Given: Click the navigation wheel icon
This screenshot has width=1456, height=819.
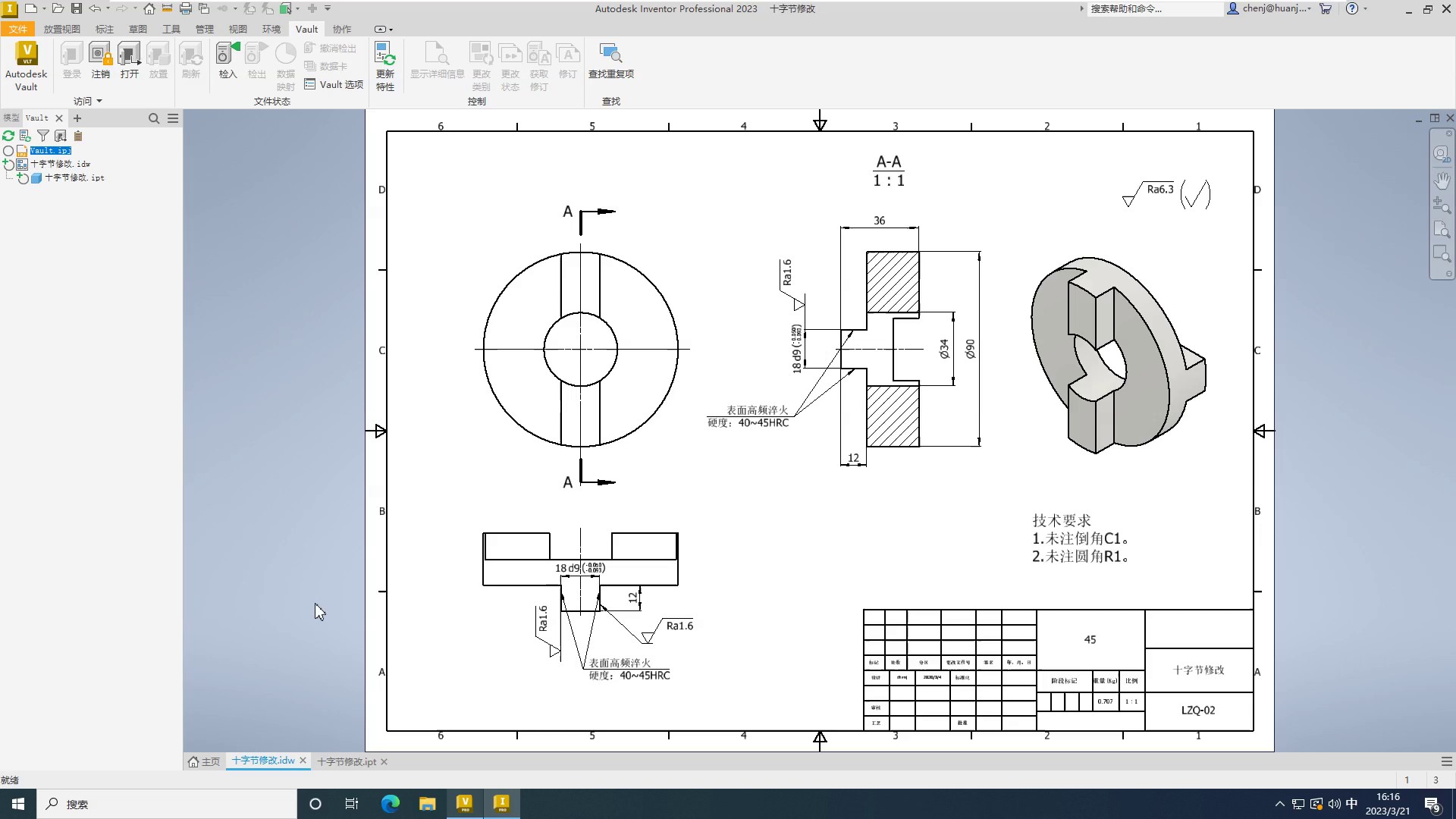Looking at the screenshot, I should click(1442, 154).
